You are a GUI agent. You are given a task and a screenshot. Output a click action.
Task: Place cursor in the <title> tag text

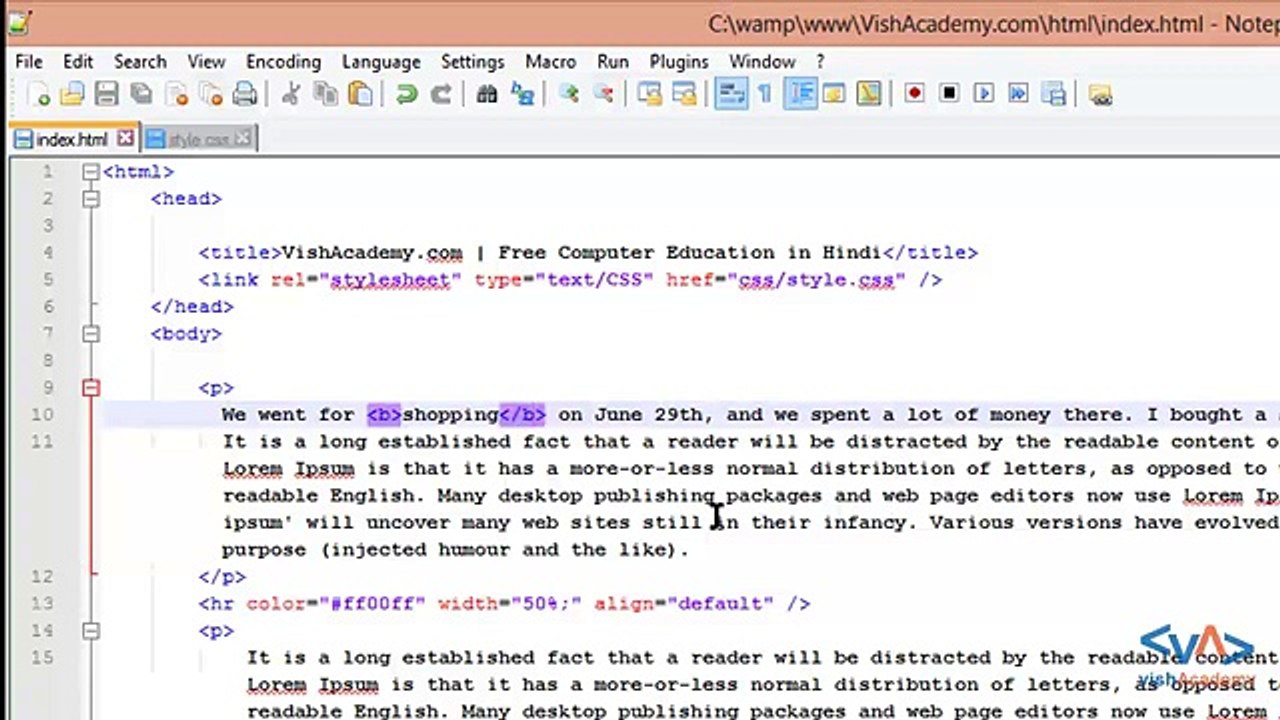(580, 253)
